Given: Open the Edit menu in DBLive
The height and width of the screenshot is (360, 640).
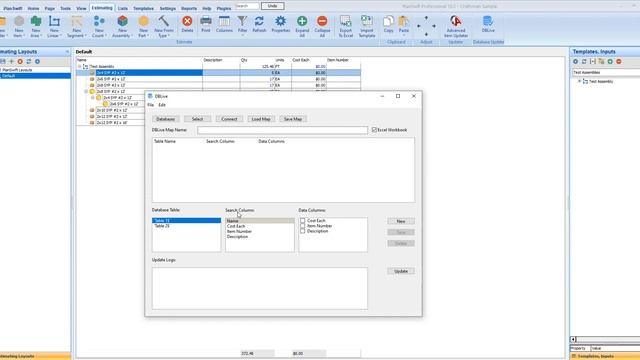Looking at the screenshot, I should pos(162,105).
